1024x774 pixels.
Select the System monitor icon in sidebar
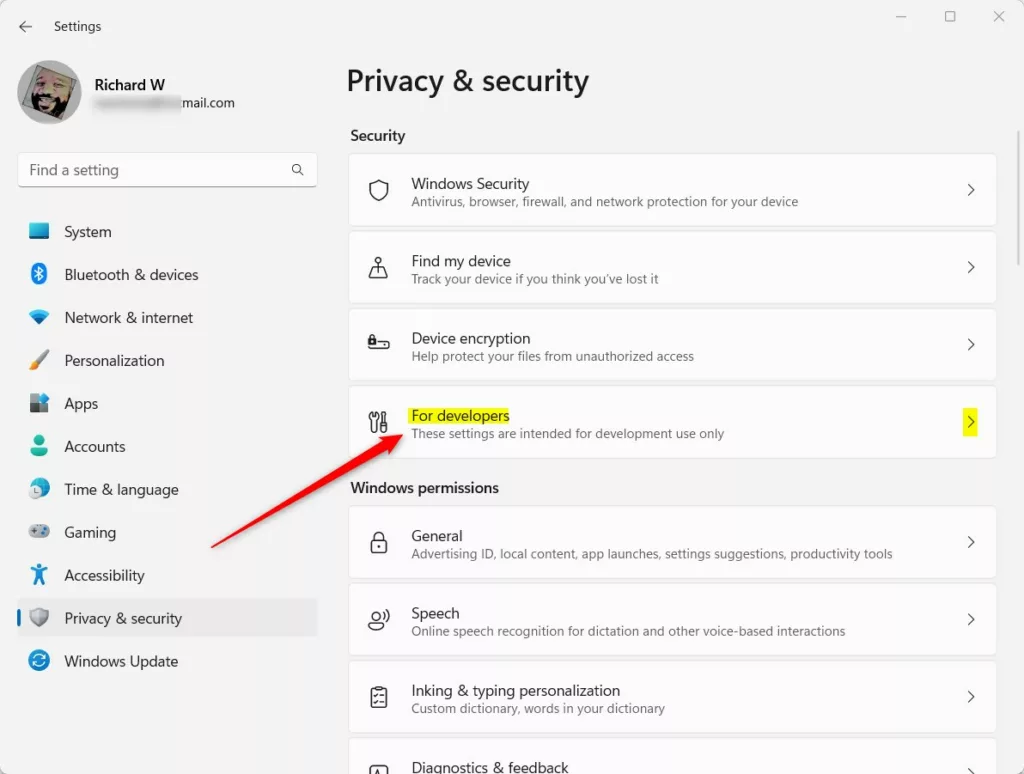click(39, 231)
